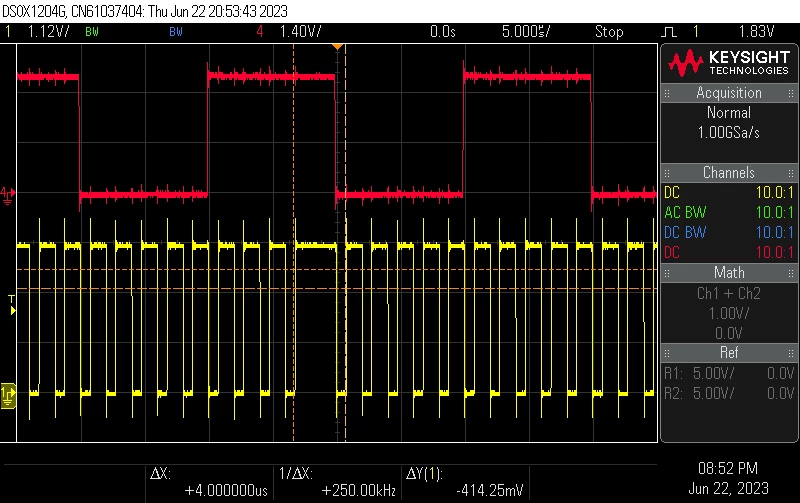
Task: Select the left vertical X1 cursor line
Action: point(293,243)
